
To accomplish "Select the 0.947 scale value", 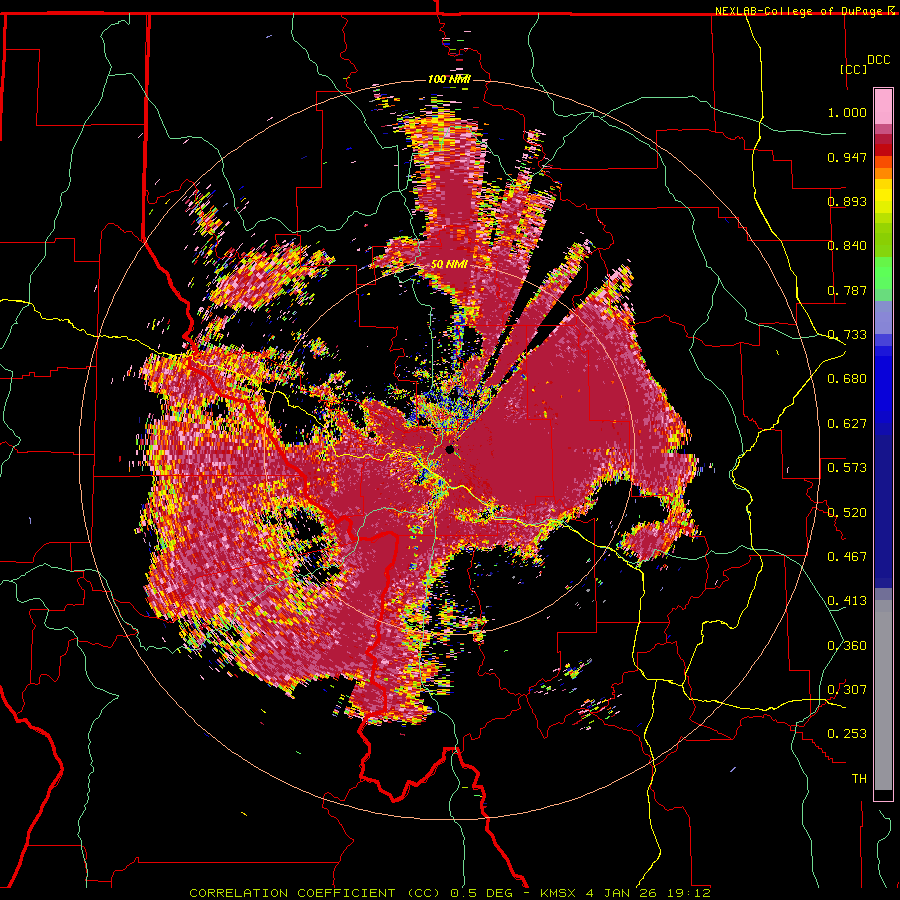I will tap(847, 157).
